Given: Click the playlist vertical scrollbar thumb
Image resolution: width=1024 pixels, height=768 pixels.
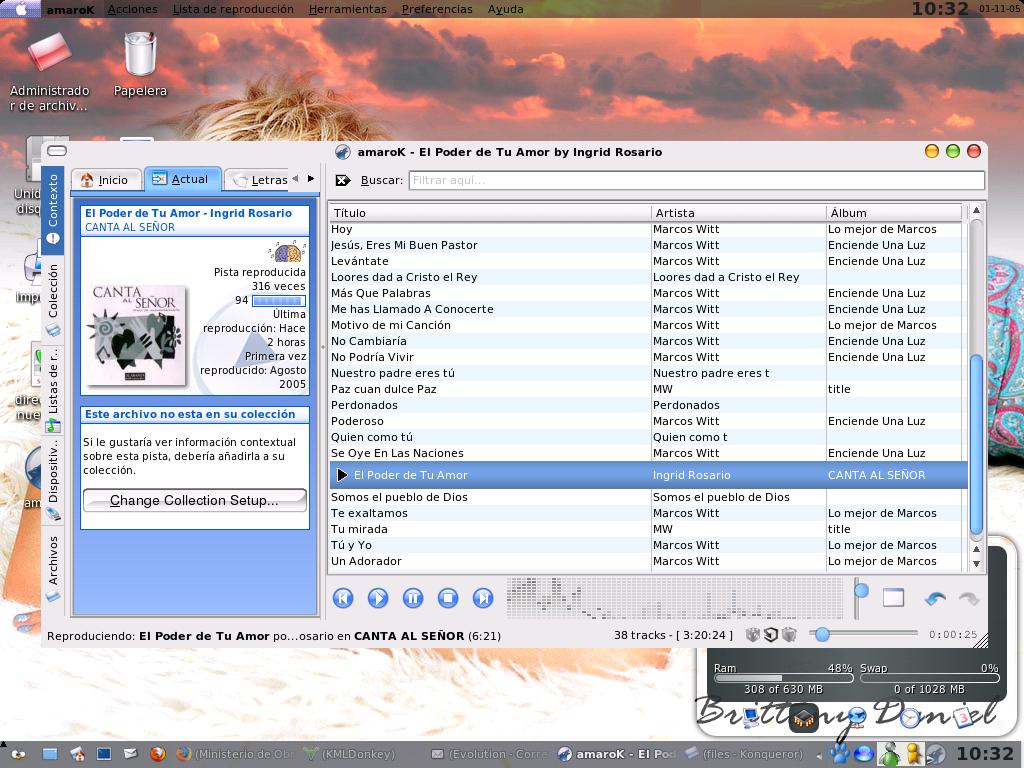Looking at the screenshot, I should (976, 444).
